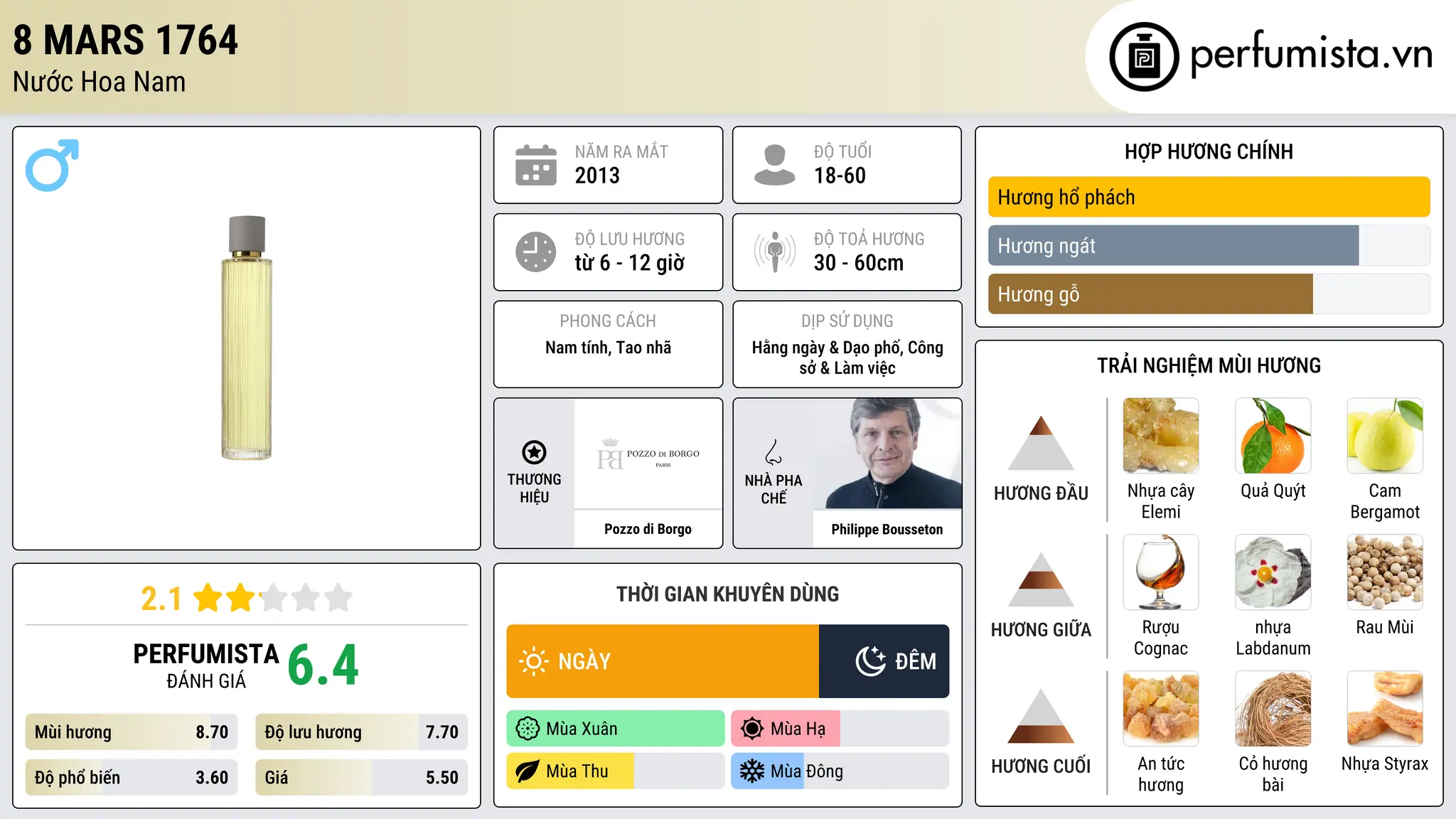Click the Hương ngát accord bar
This screenshot has width=1456, height=819.
click(1209, 246)
